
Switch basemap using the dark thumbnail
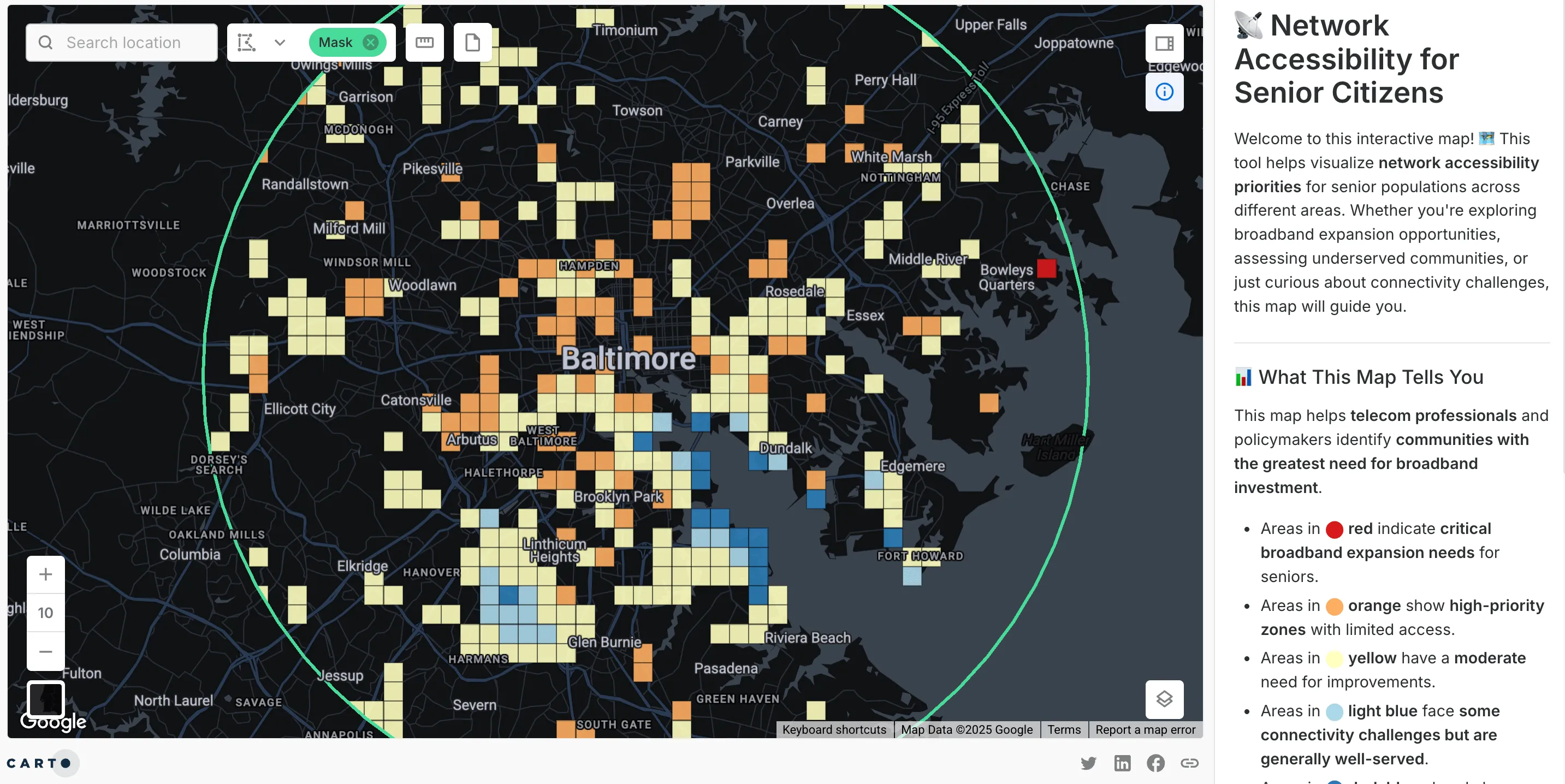click(45, 699)
